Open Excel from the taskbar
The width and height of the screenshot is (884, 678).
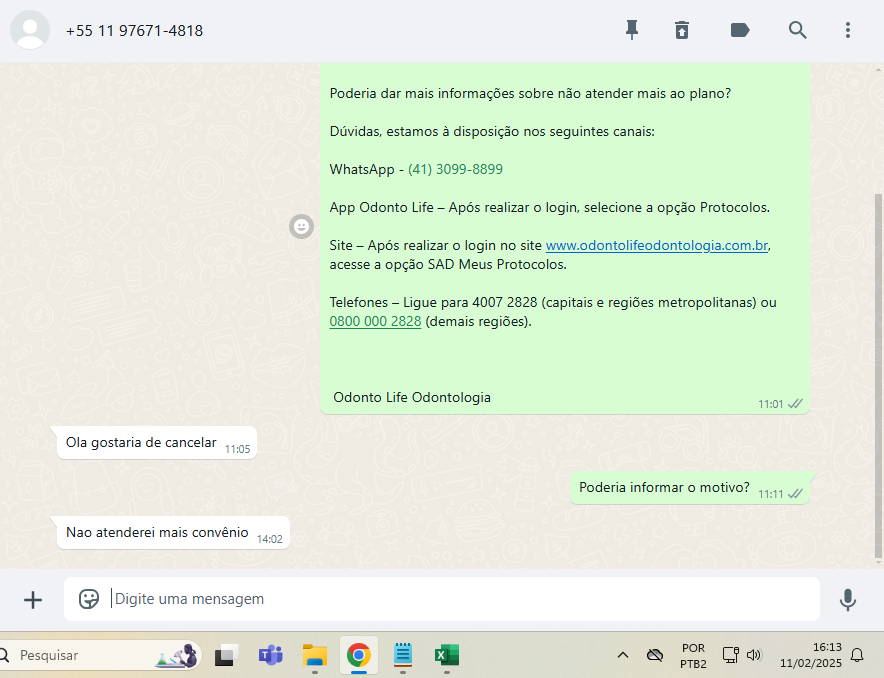(447, 655)
